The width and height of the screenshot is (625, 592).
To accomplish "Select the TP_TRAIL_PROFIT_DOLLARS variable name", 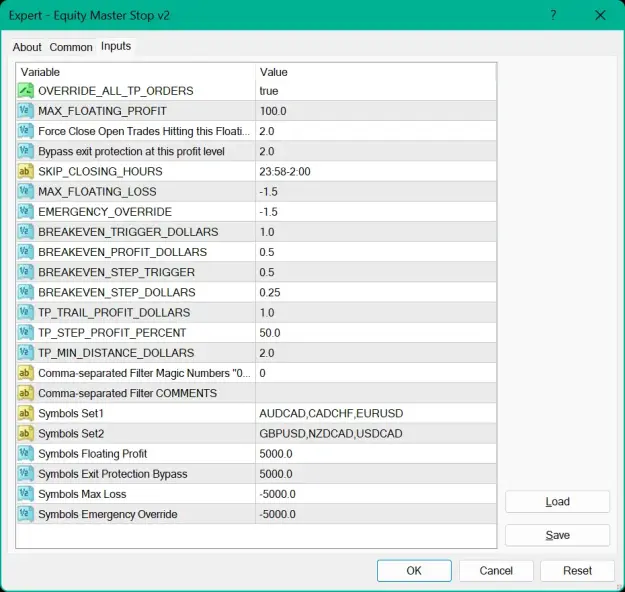I will tap(114, 313).
